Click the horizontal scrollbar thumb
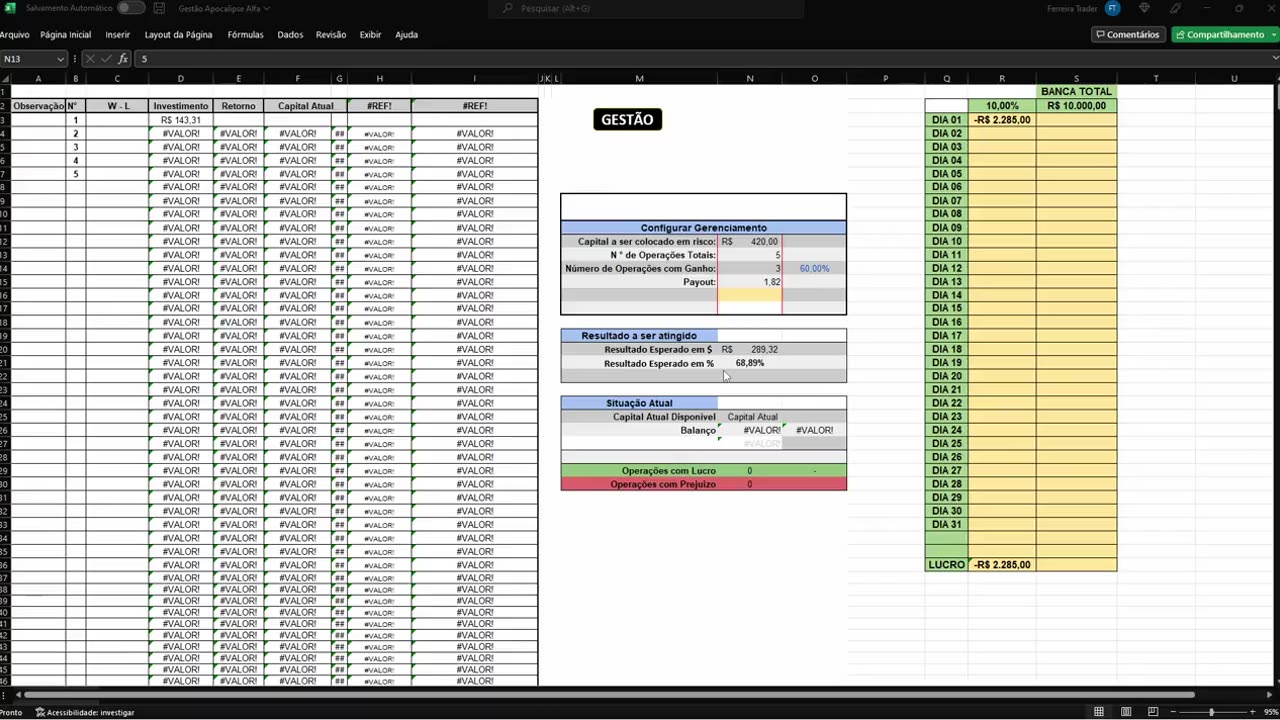The width and height of the screenshot is (1280, 720). pyautogui.click(x=609, y=695)
